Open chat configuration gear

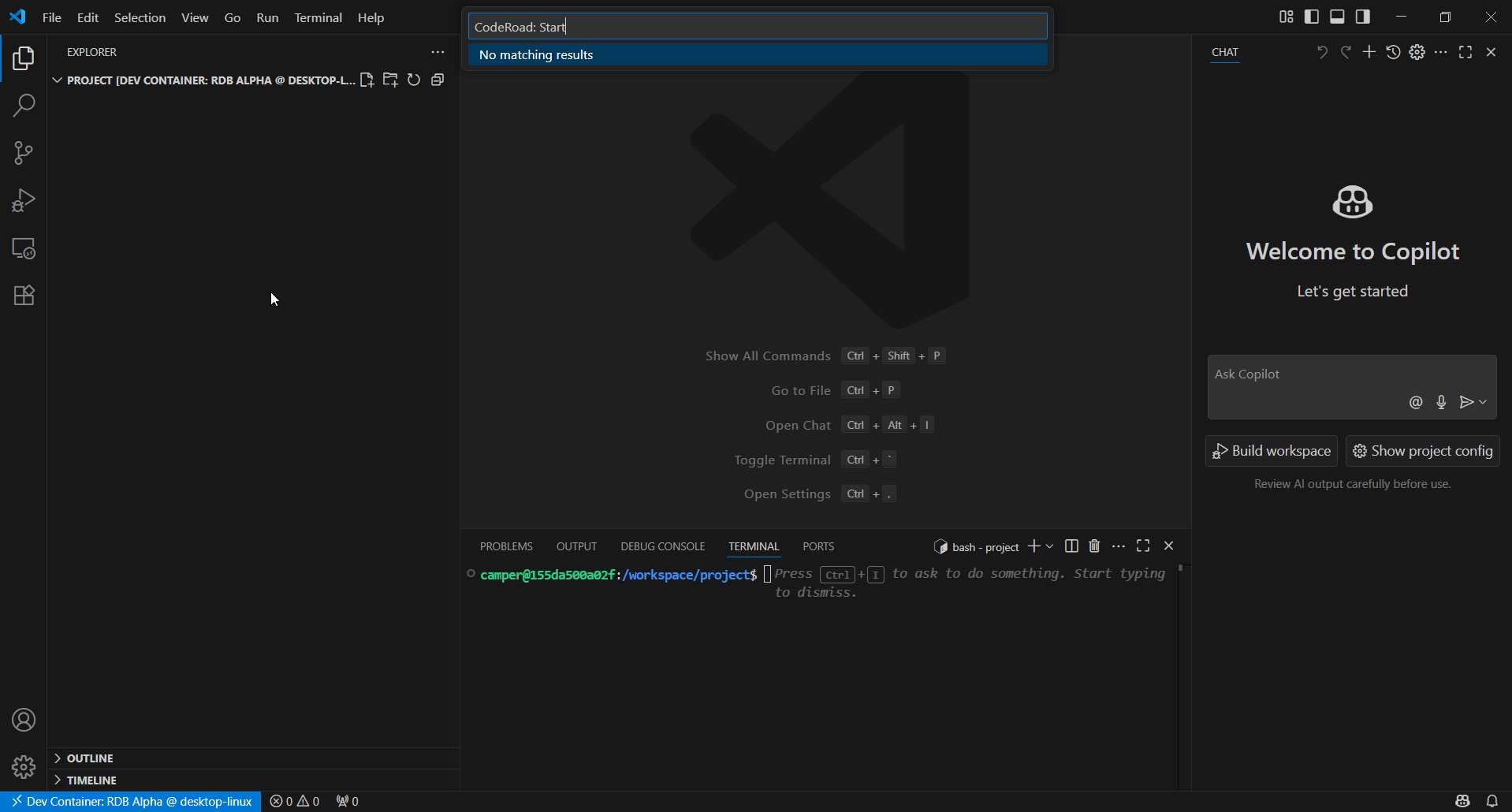tap(1417, 52)
